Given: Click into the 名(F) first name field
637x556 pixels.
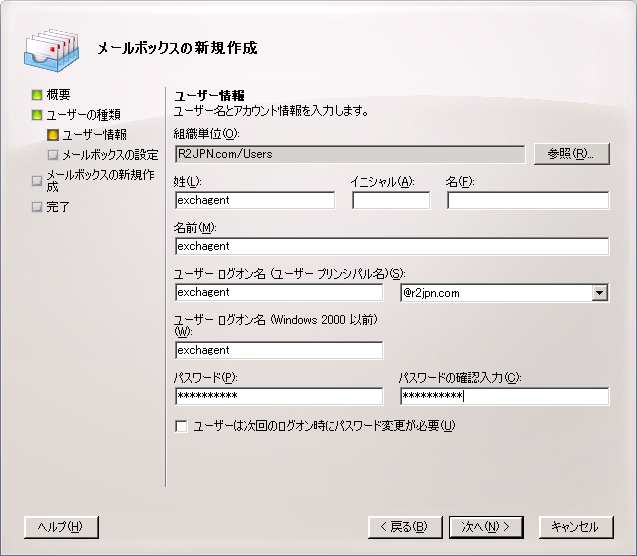Looking at the screenshot, I should (528, 200).
